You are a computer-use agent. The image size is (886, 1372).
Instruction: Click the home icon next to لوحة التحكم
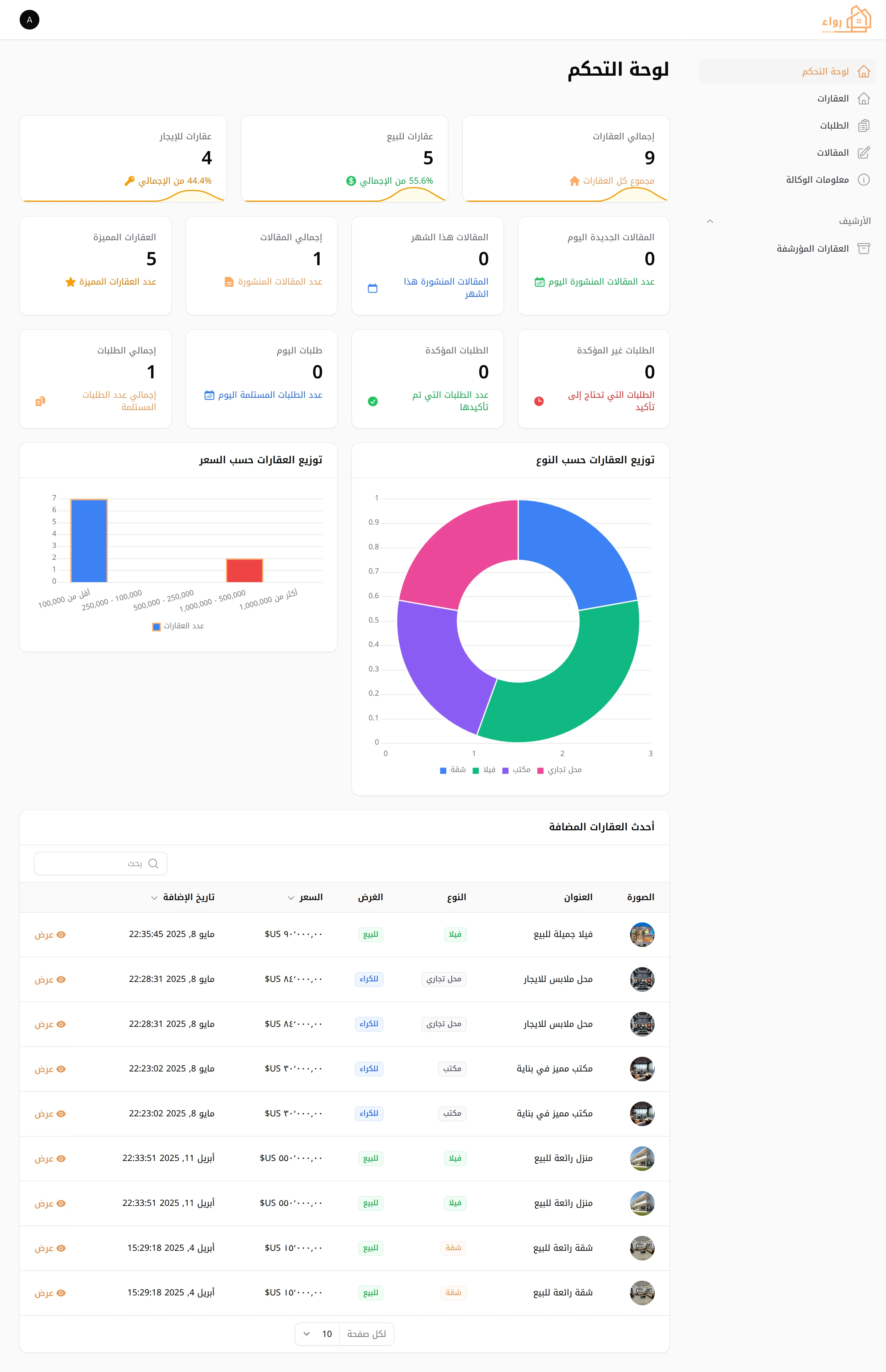coord(863,71)
